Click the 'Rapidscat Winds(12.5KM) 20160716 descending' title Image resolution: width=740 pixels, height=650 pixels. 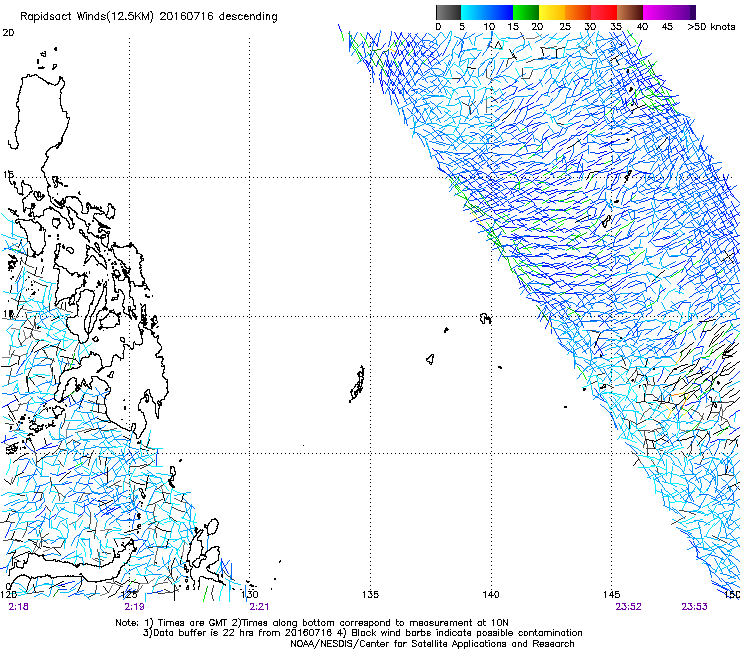[x=149, y=17]
